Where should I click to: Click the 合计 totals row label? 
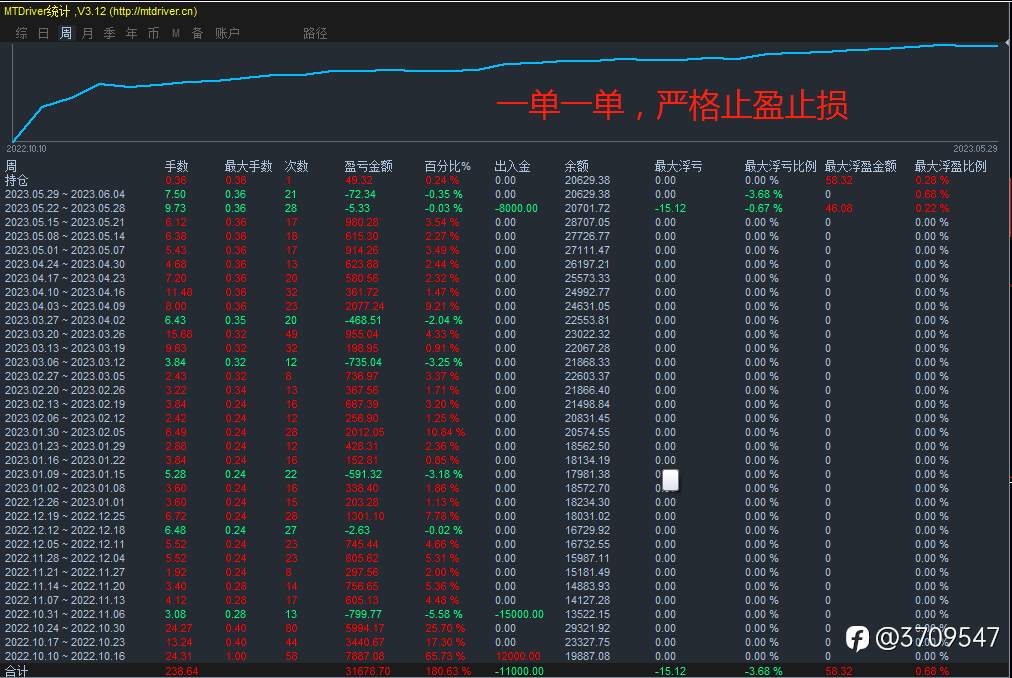tap(16, 671)
